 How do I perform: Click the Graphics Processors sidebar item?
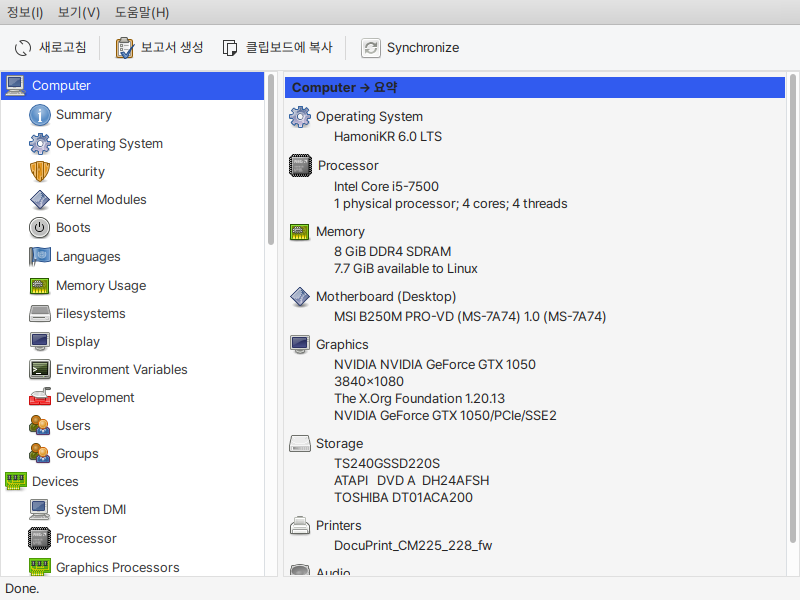(x=117, y=568)
